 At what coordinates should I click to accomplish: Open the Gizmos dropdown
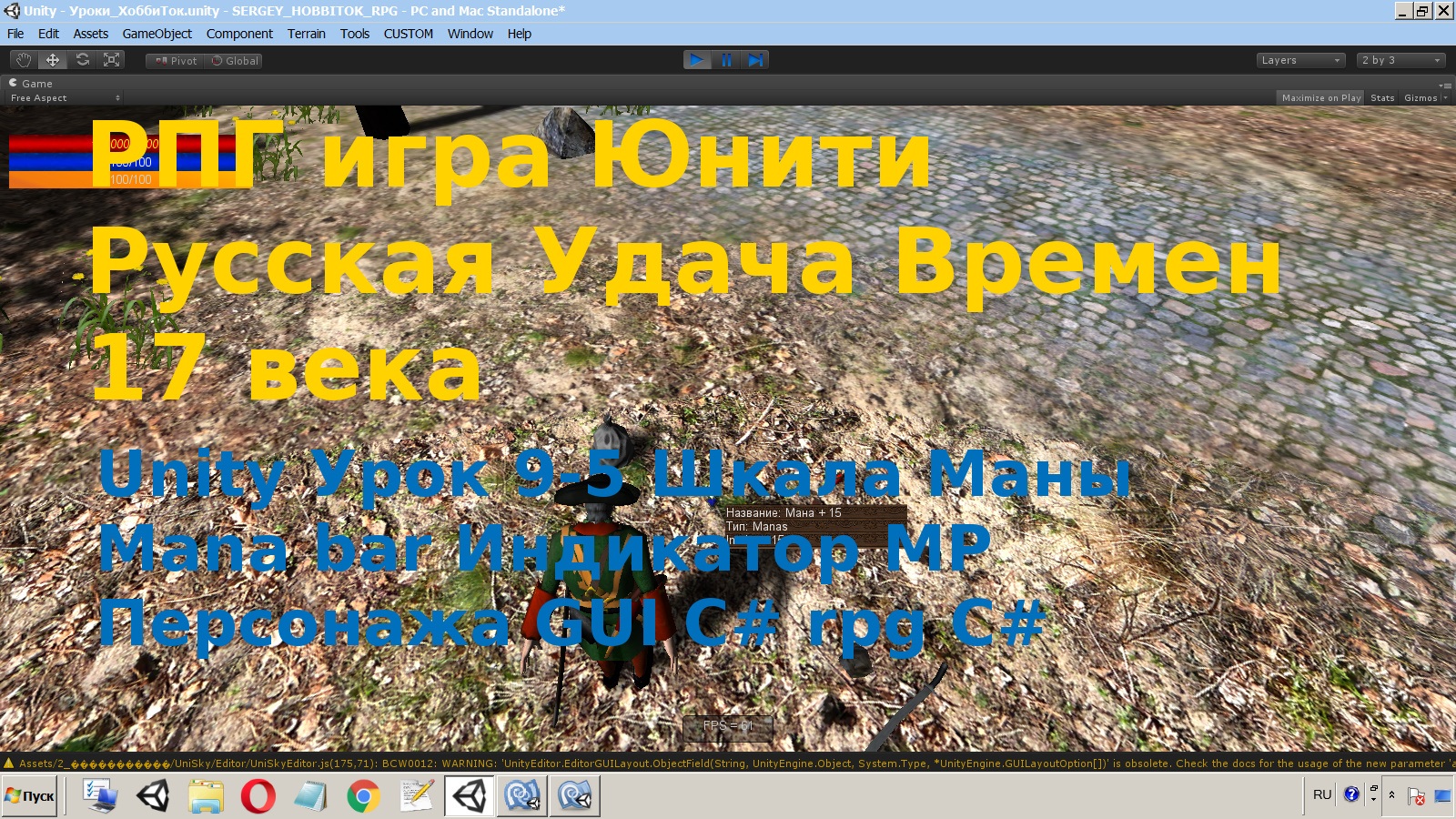coord(1425,97)
